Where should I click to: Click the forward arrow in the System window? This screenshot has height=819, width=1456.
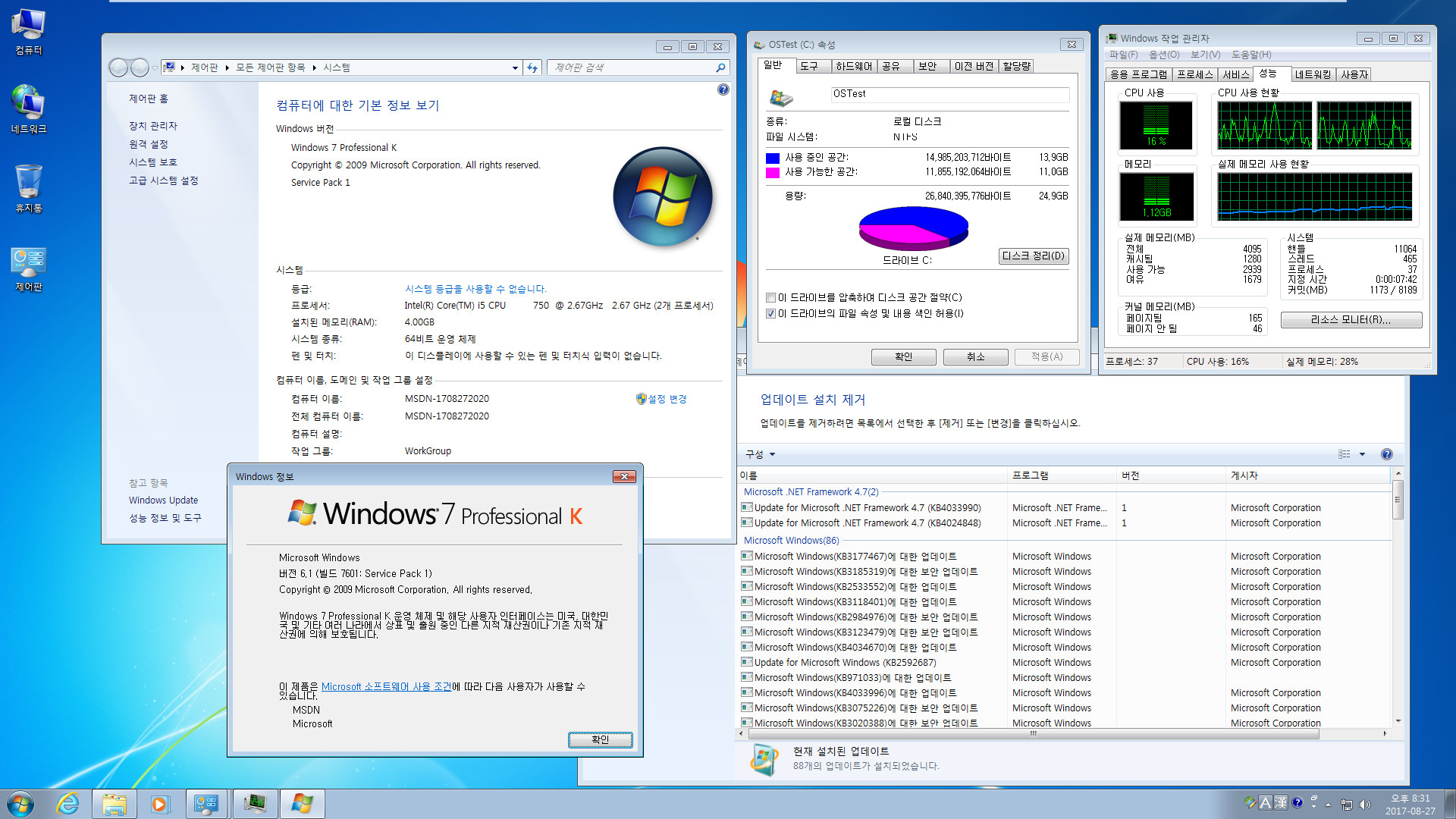140,67
